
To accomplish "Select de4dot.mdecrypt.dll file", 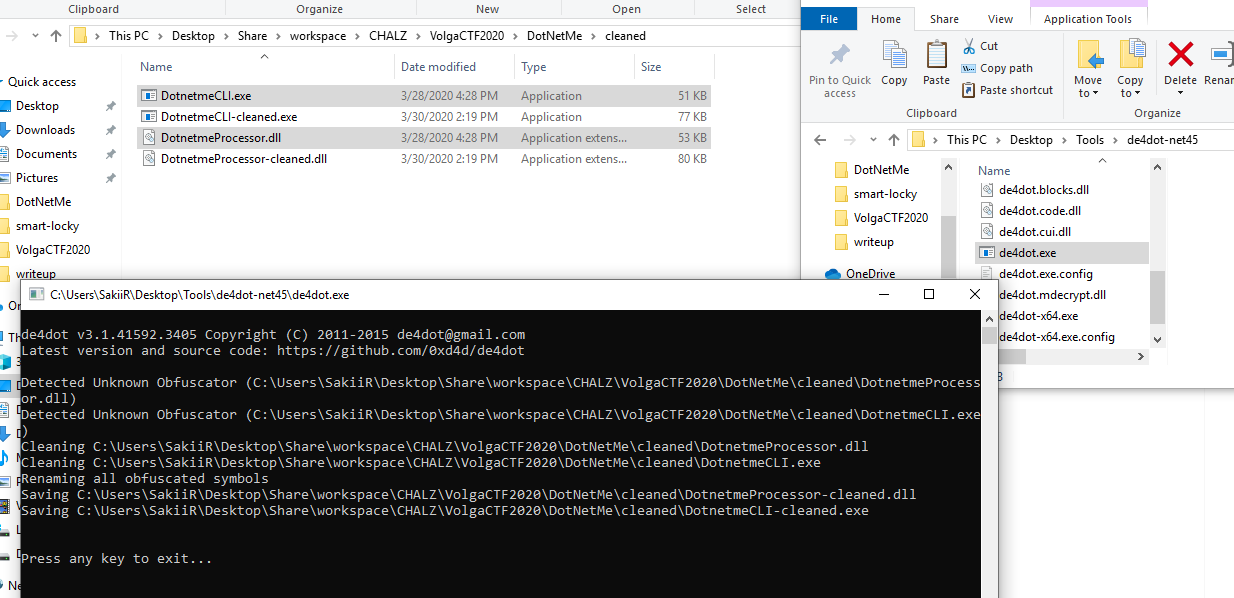I will pyautogui.click(x=1062, y=295).
